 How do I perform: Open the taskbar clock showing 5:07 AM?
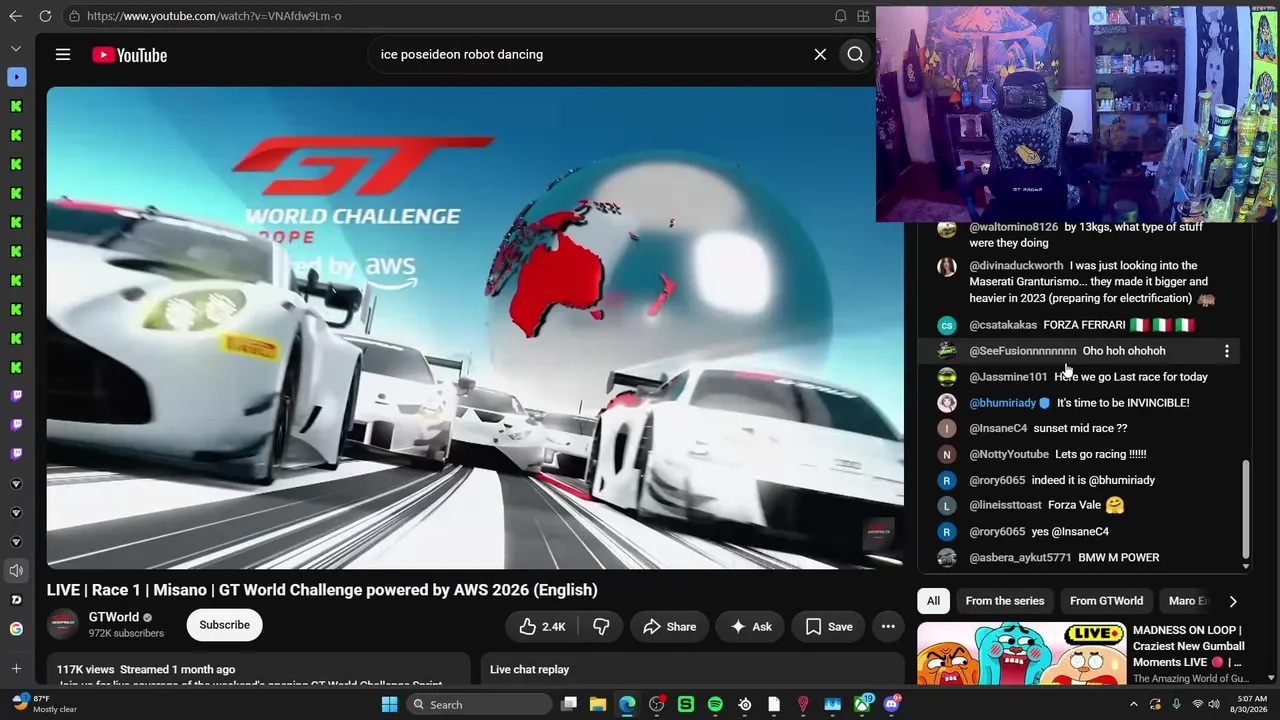pyautogui.click(x=1251, y=705)
